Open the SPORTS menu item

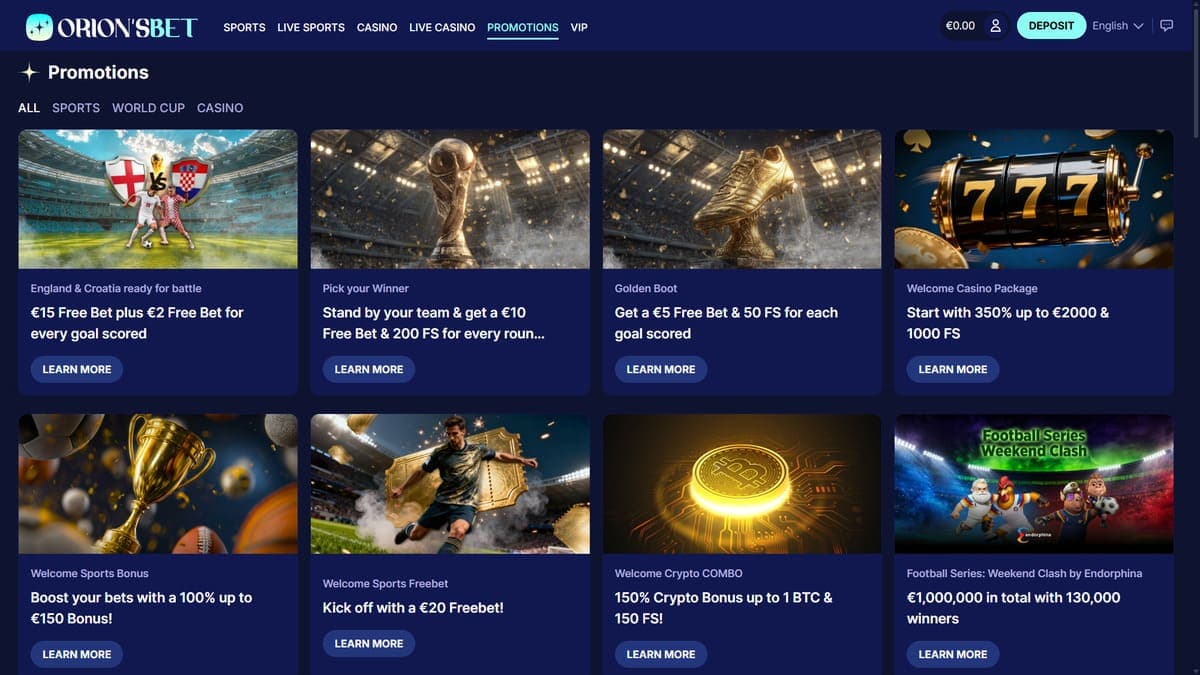(x=244, y=27)
